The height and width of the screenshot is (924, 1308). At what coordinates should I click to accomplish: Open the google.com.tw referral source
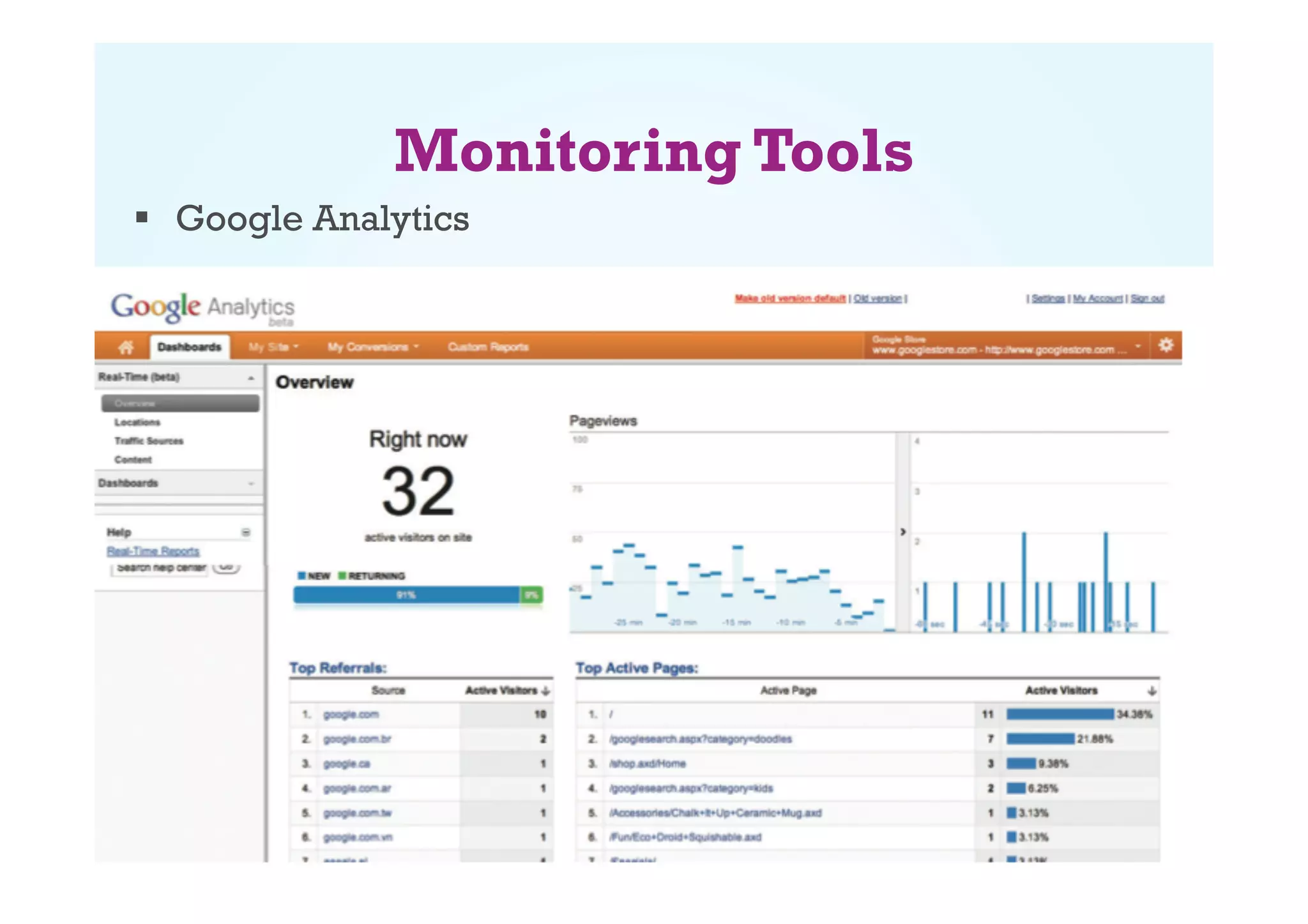click(x=358, y=813)
